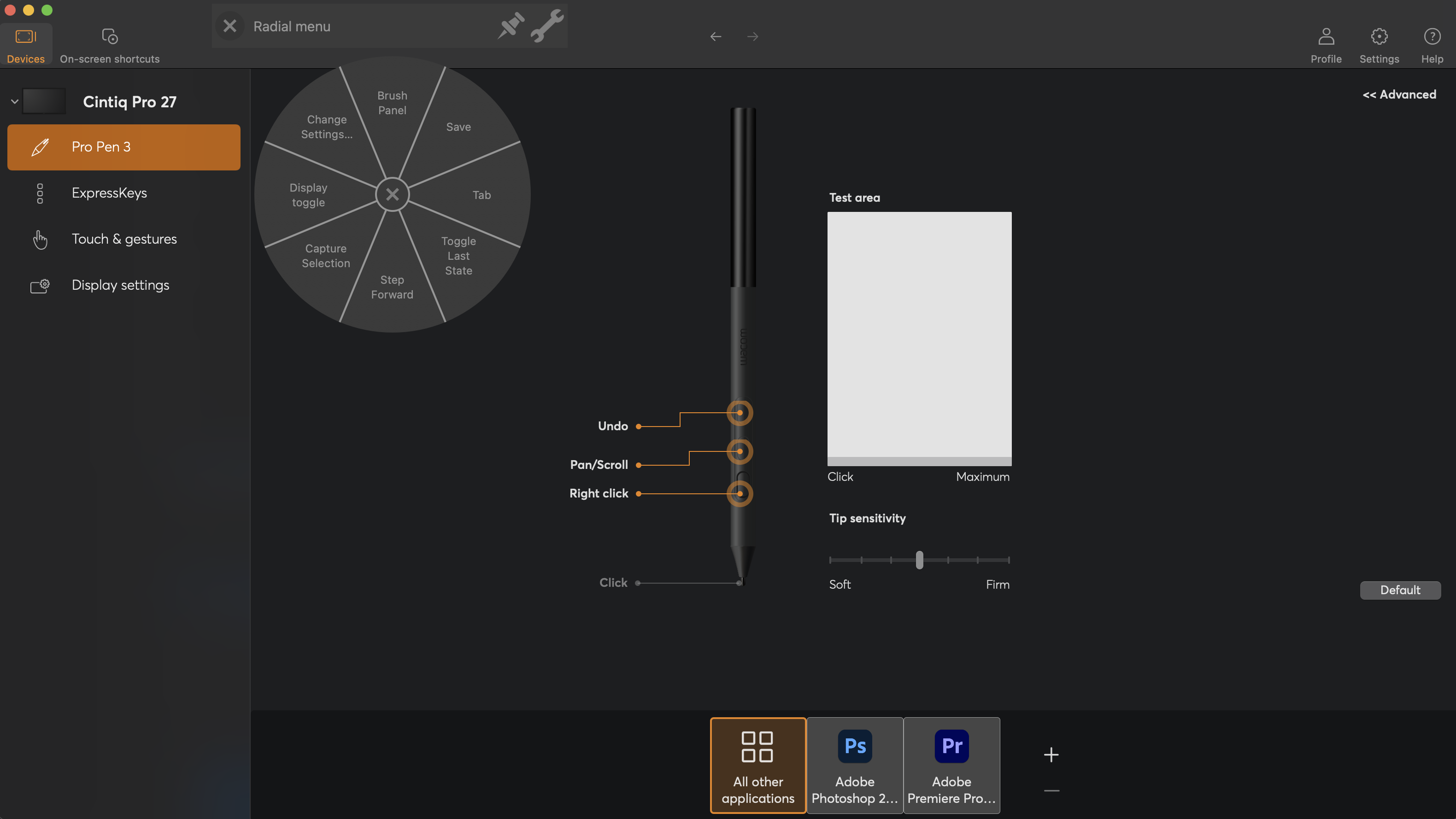Add a new application with the plus button

1051,755
